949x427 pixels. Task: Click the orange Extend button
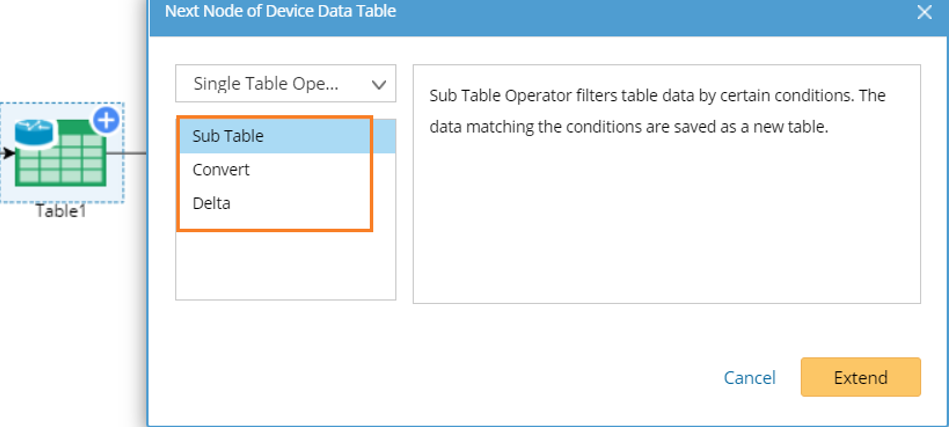[x=860, y=377]
